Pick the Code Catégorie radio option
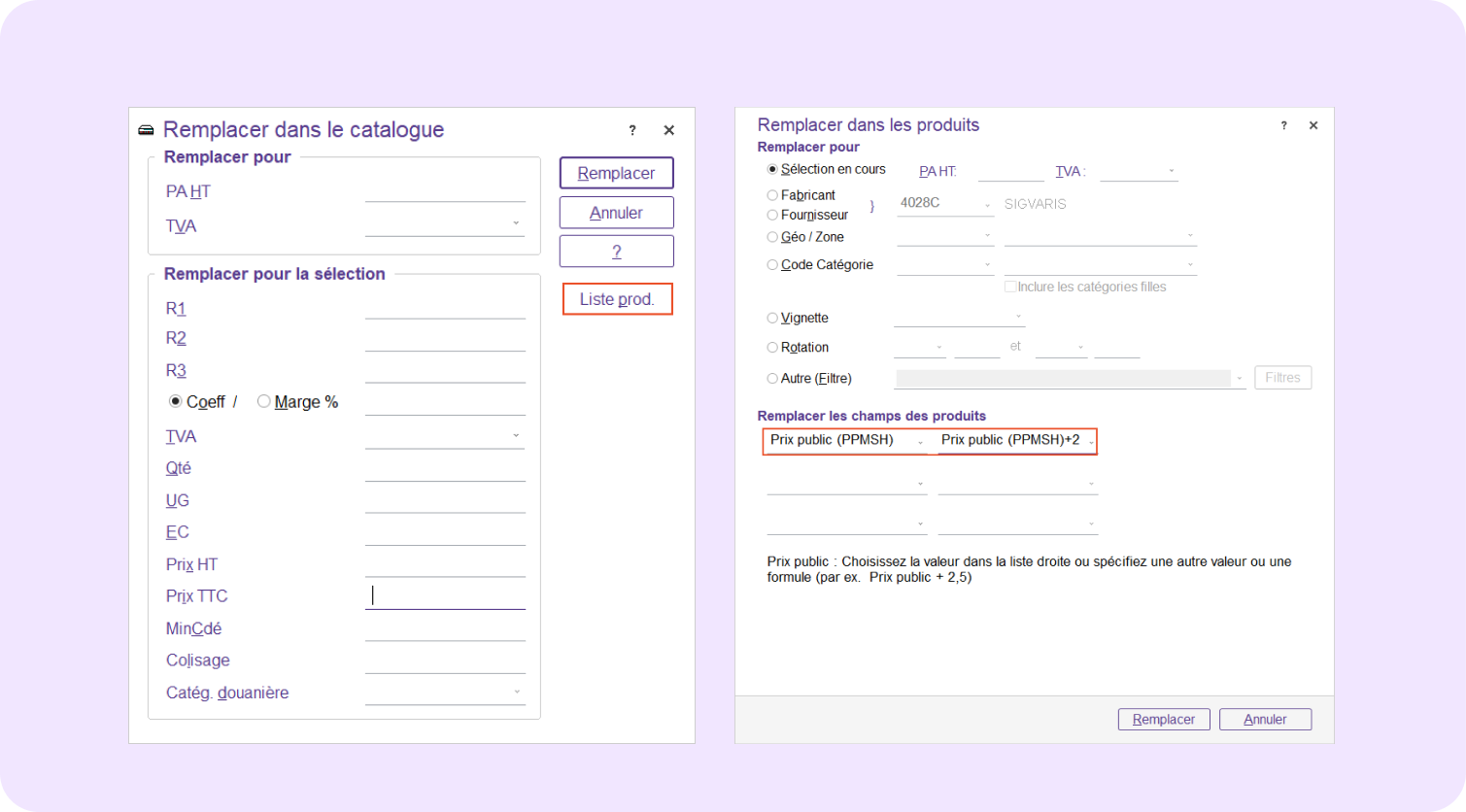Viewport: 1466px width, 812px height. 772,264
